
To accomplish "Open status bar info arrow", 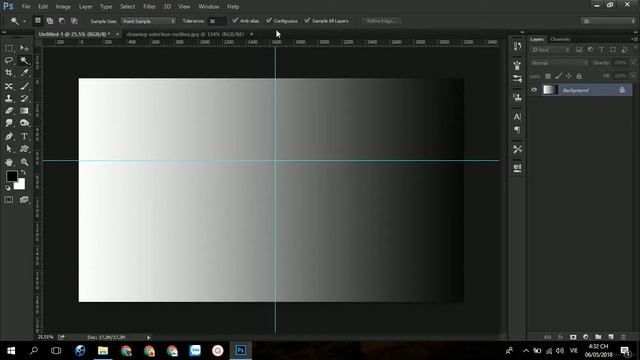I will (x=149, y=338).
